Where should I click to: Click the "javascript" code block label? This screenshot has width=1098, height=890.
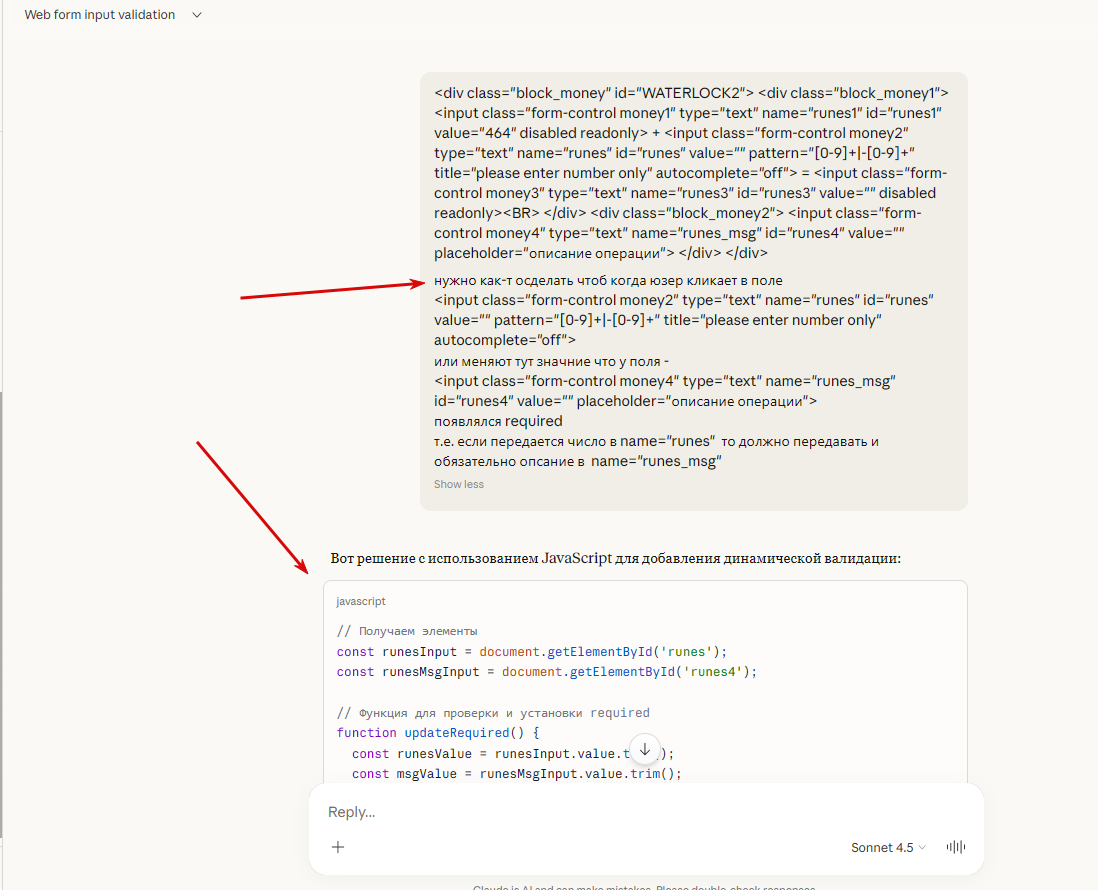click(361, 601)
